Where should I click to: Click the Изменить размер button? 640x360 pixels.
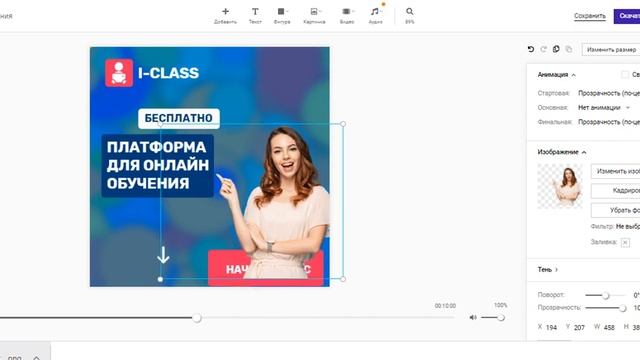[611, 49]
